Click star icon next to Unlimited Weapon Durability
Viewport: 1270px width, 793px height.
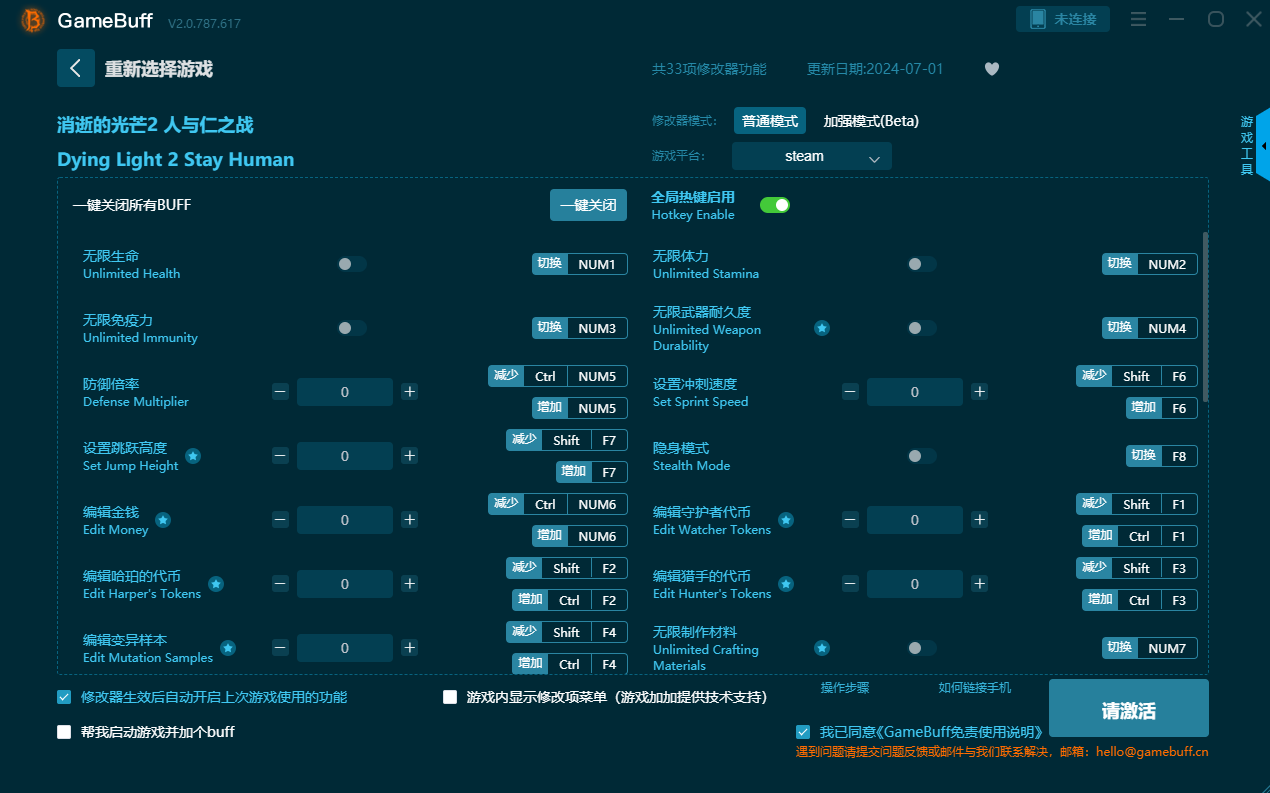click(821, 328)
